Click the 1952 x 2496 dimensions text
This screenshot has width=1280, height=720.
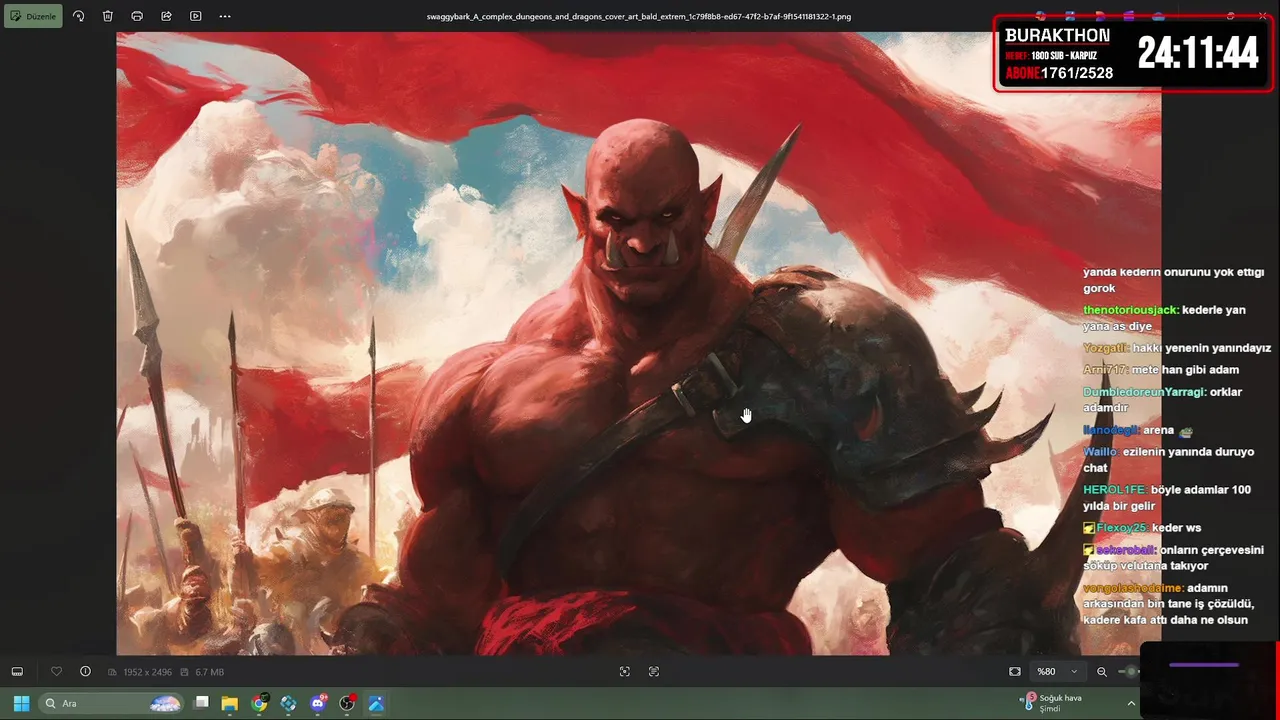(x=147, y=672)
